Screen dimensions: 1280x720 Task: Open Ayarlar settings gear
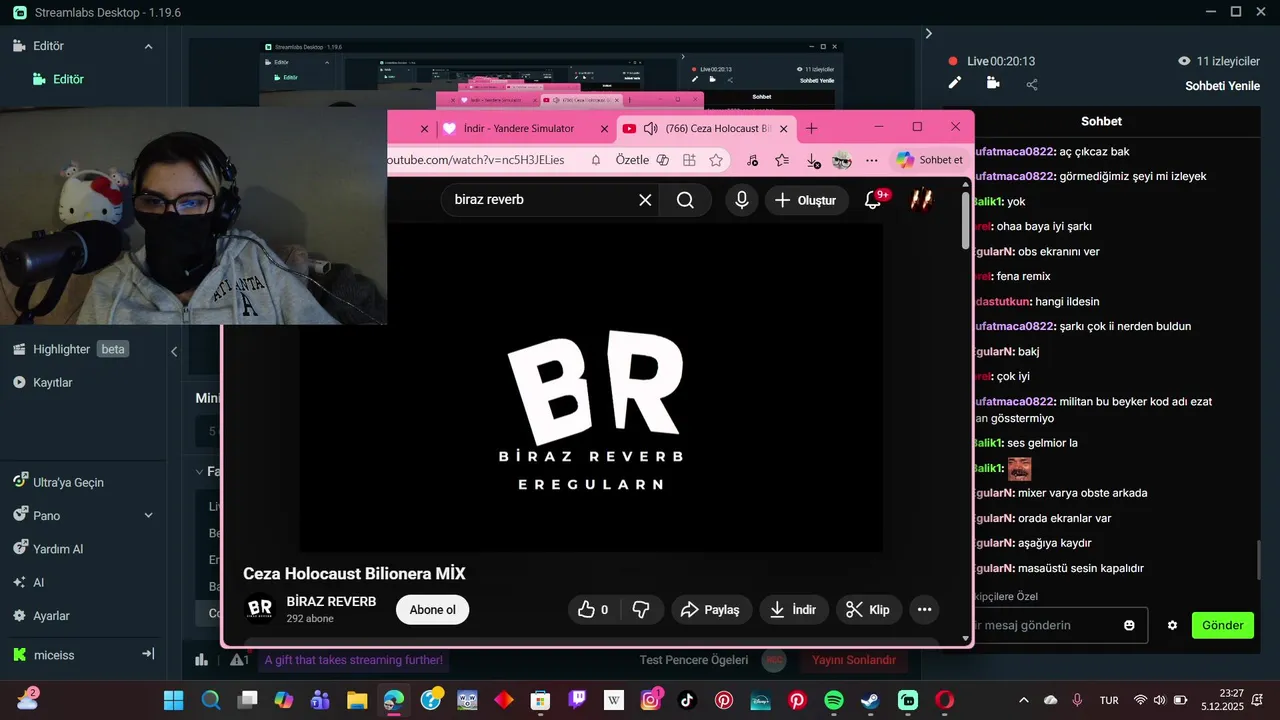pyautogui.click(x=41, y=616)
